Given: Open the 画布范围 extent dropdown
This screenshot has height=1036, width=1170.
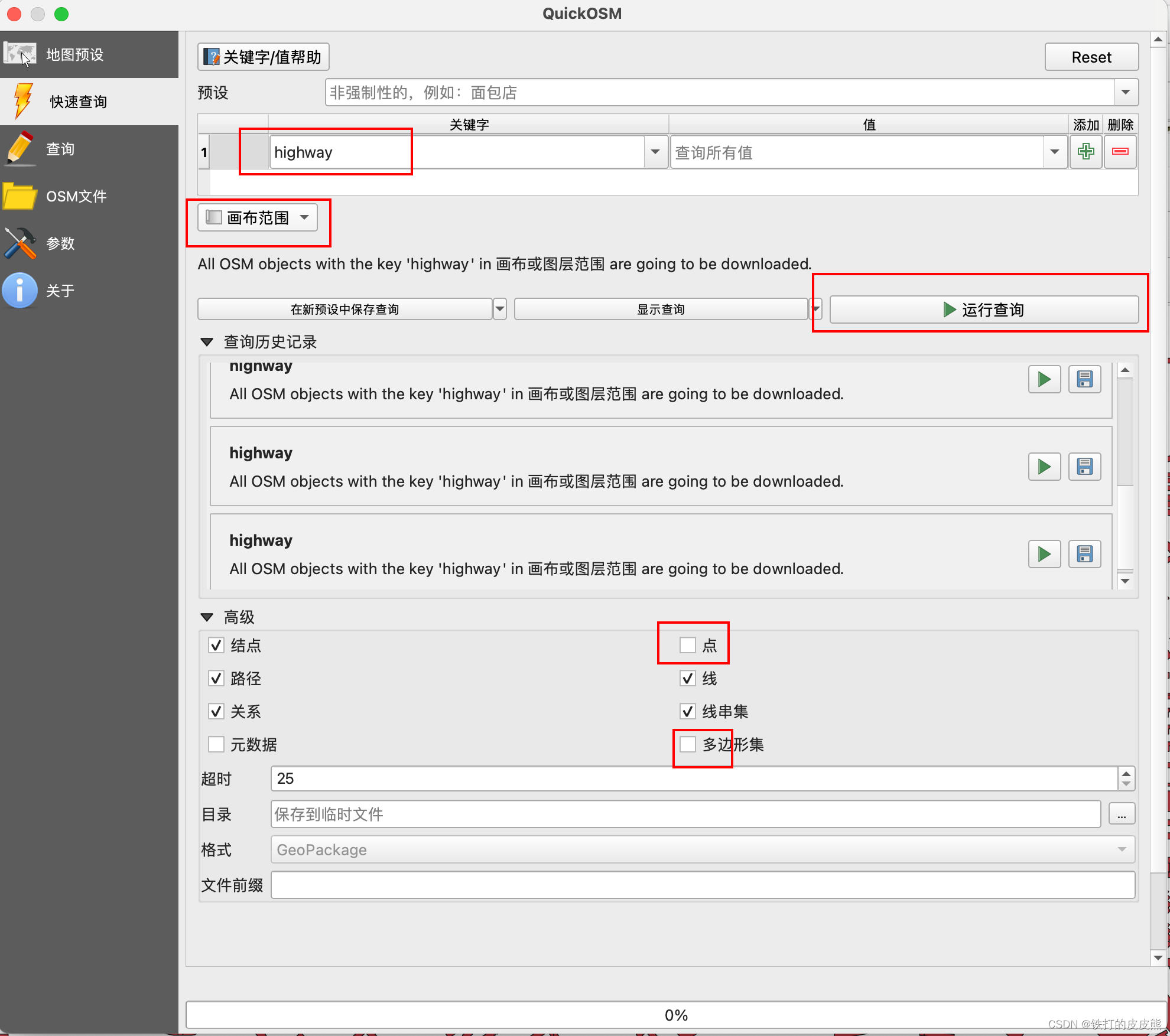Looking at the screenshot, I should tap(258, 217).
